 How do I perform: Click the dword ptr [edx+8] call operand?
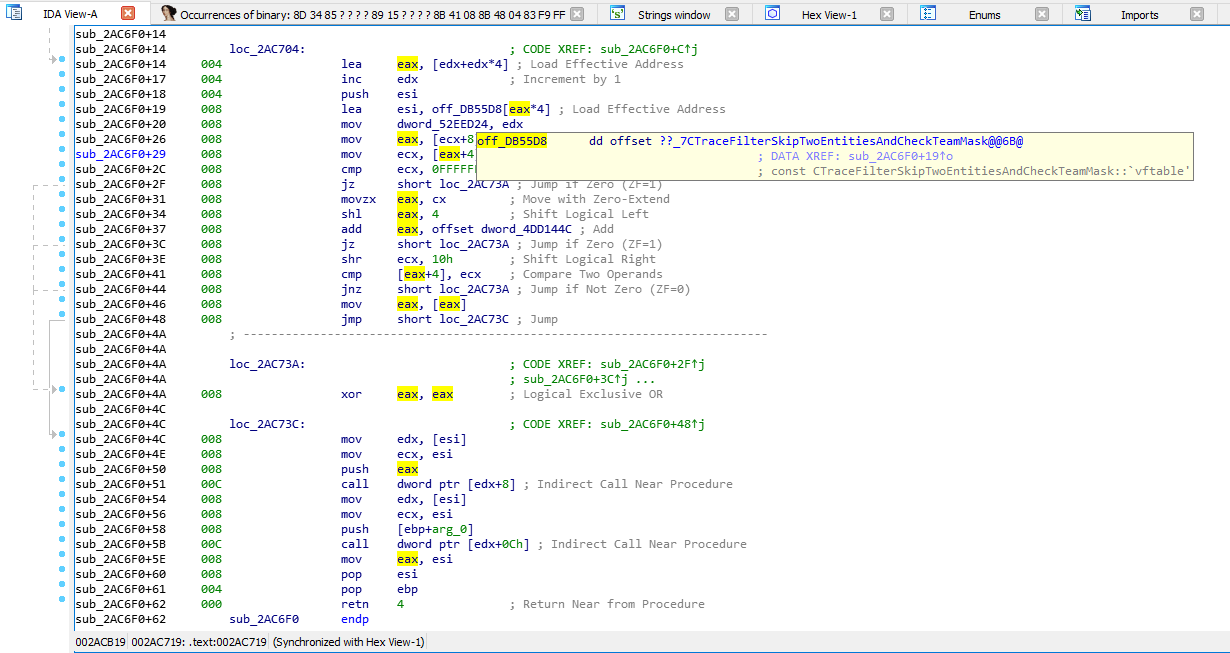pyautogui.click(x=456, y=484)
